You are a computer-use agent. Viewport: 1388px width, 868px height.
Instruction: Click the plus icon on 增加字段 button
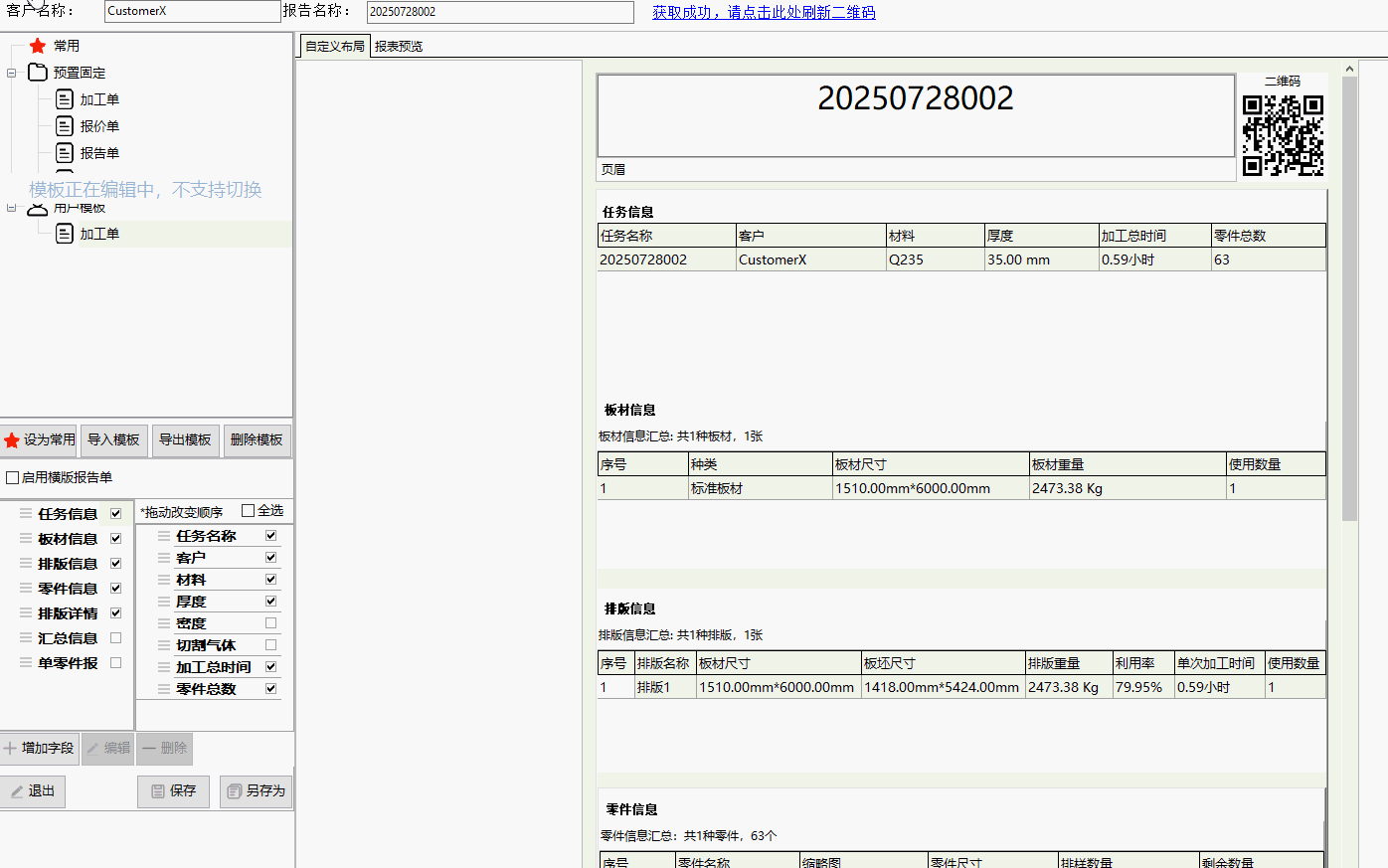[x=10, y=748]
